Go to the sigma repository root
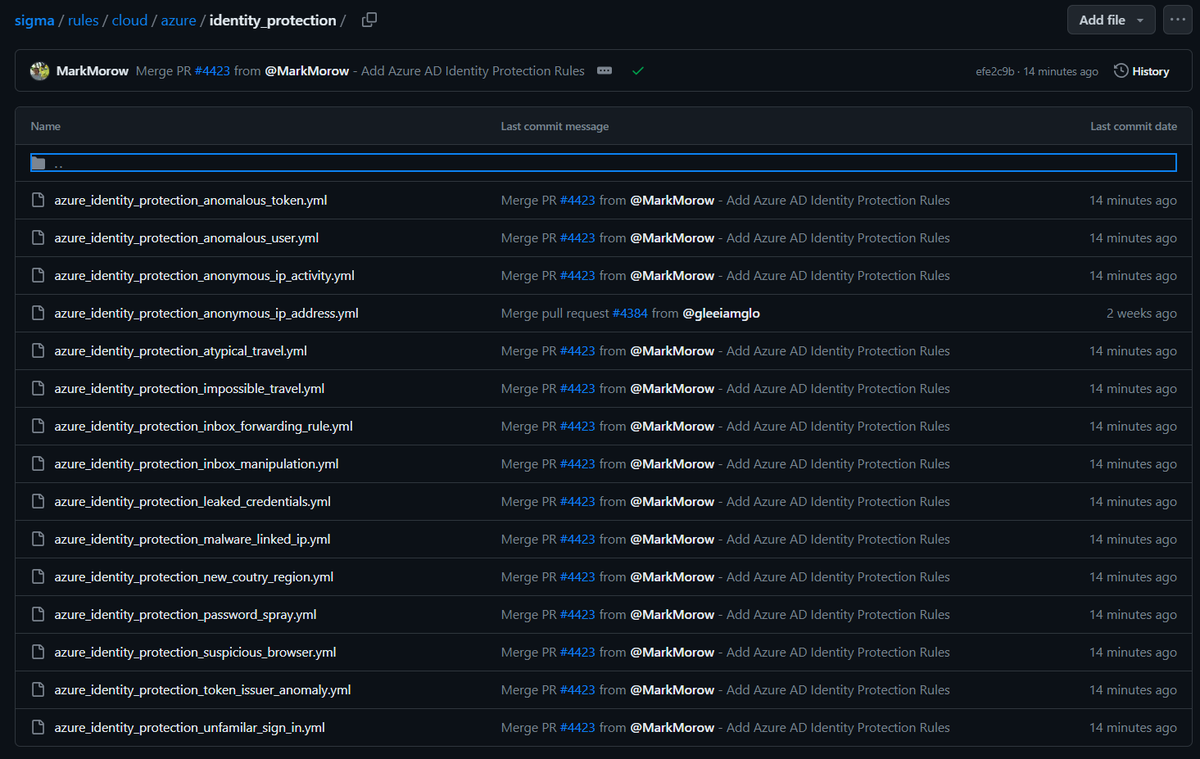 click(x=35, y=20)
